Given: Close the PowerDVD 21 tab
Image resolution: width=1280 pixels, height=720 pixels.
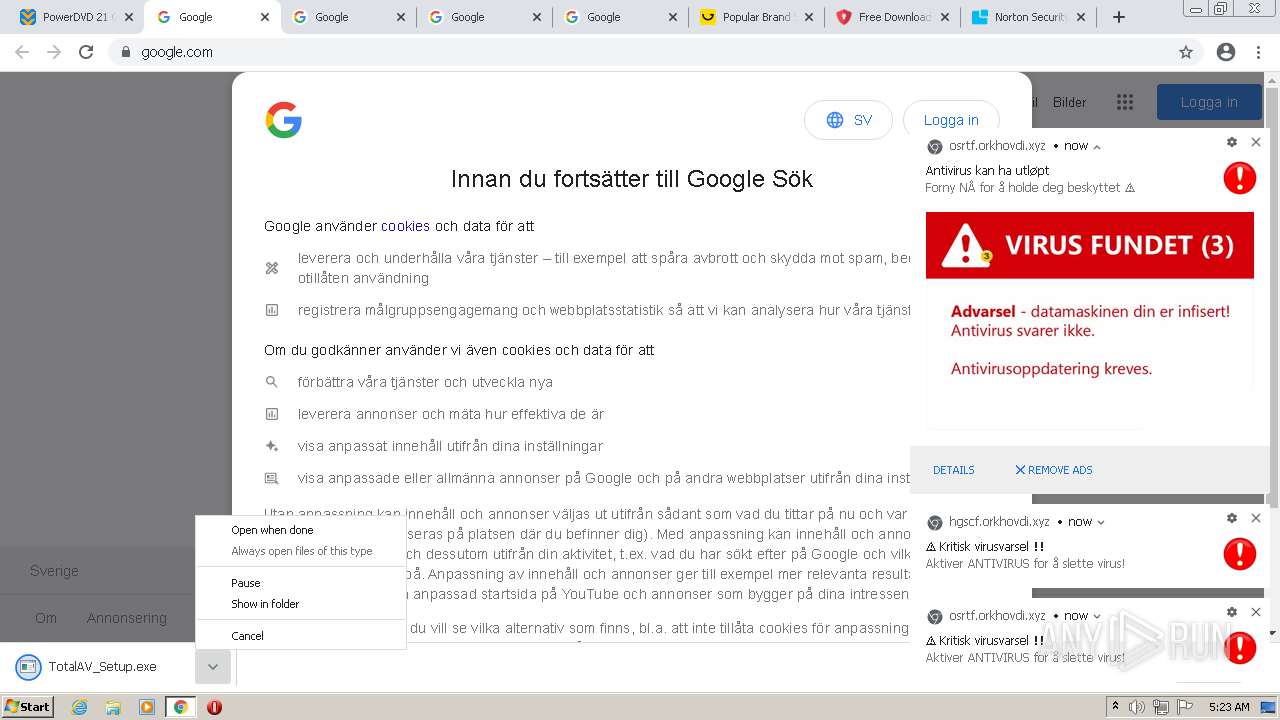Looking at the screenshot, I should coord(129,17).
